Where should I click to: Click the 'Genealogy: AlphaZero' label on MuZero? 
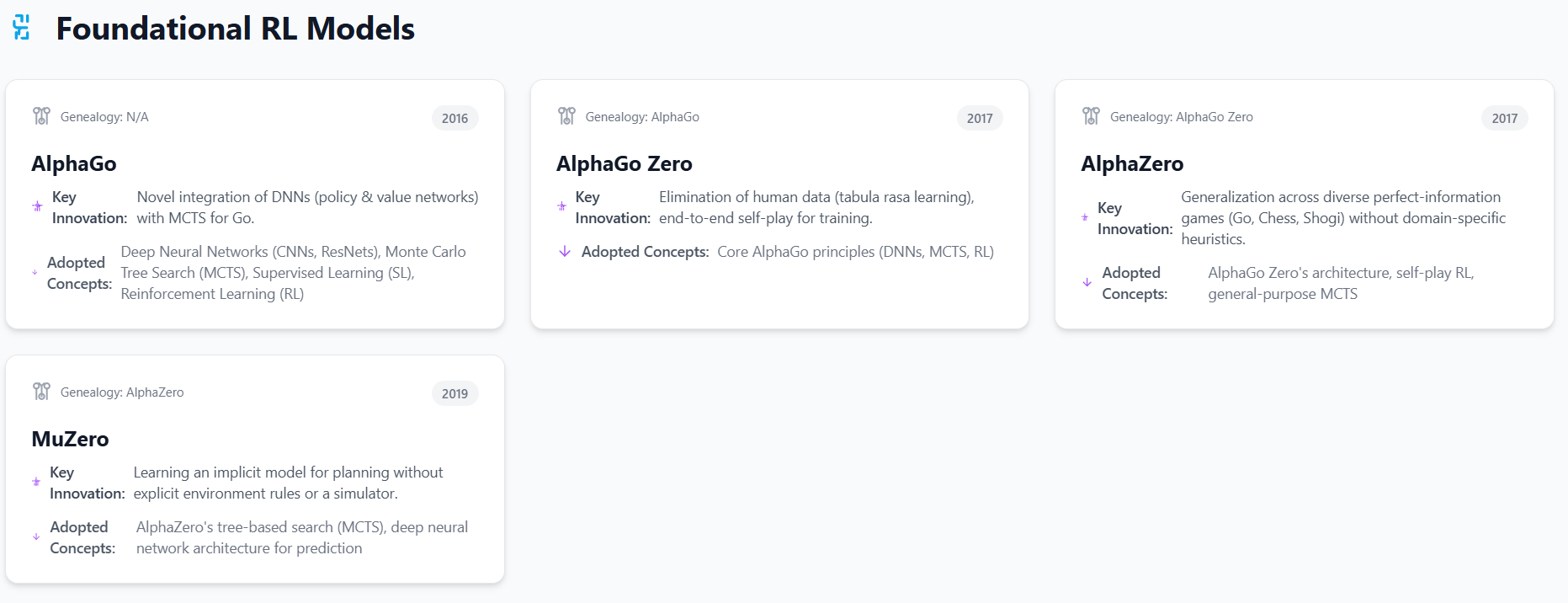pyautogui.click(x=122, y=392)
